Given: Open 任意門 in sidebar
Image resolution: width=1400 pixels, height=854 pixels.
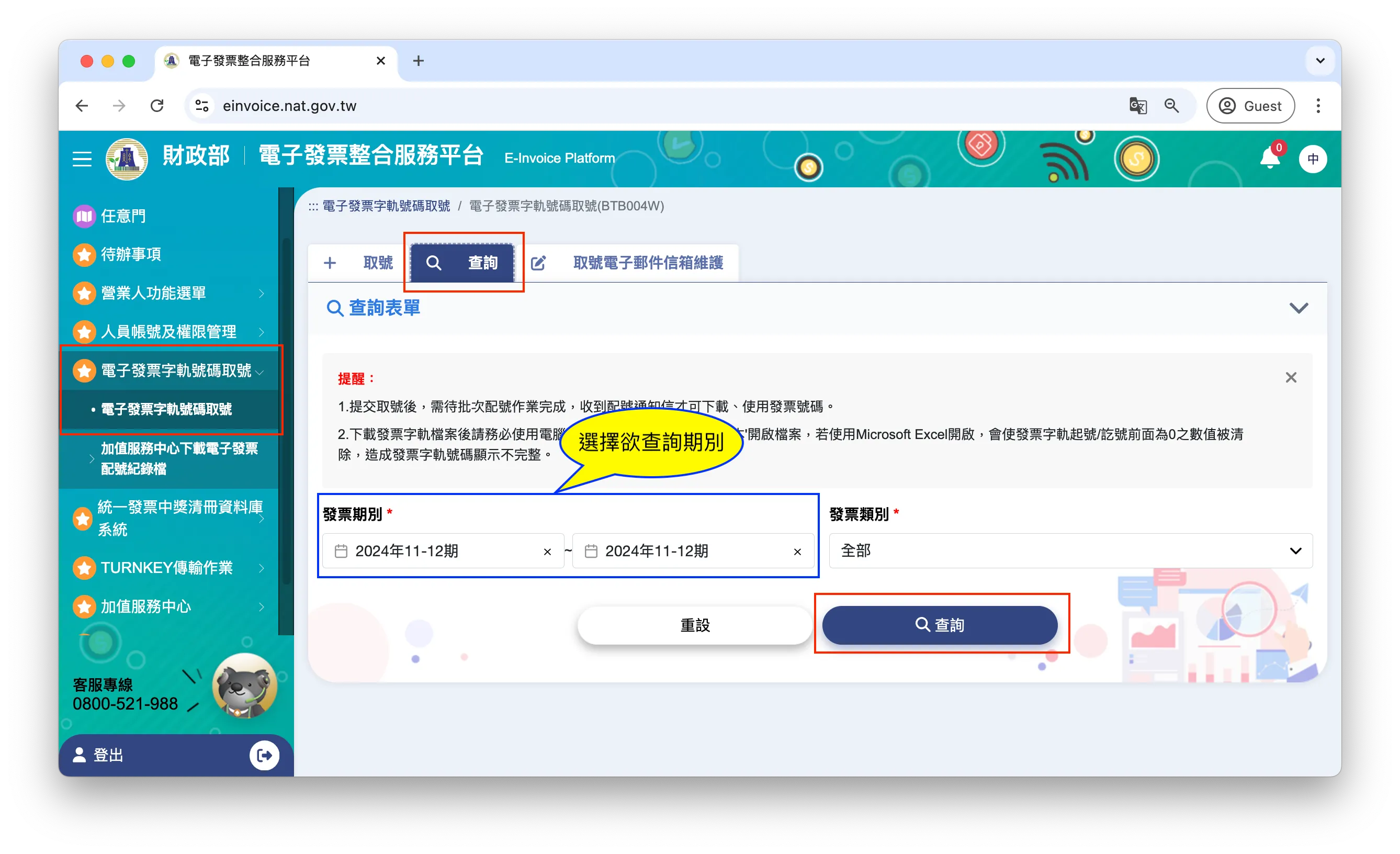Looking at the screenshot, I should (x=123, y=216).
